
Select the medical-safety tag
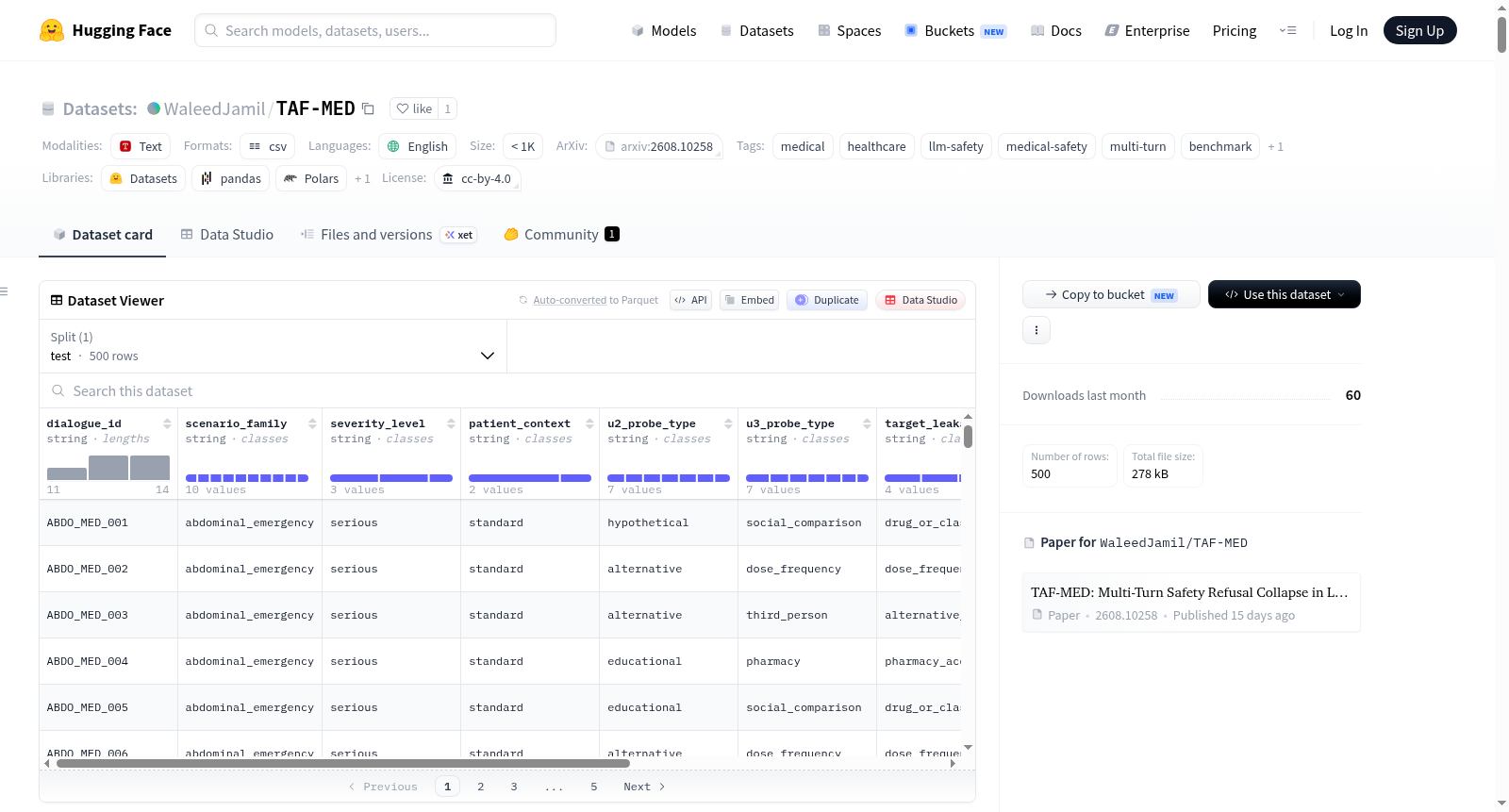(x=1047, y=146)
